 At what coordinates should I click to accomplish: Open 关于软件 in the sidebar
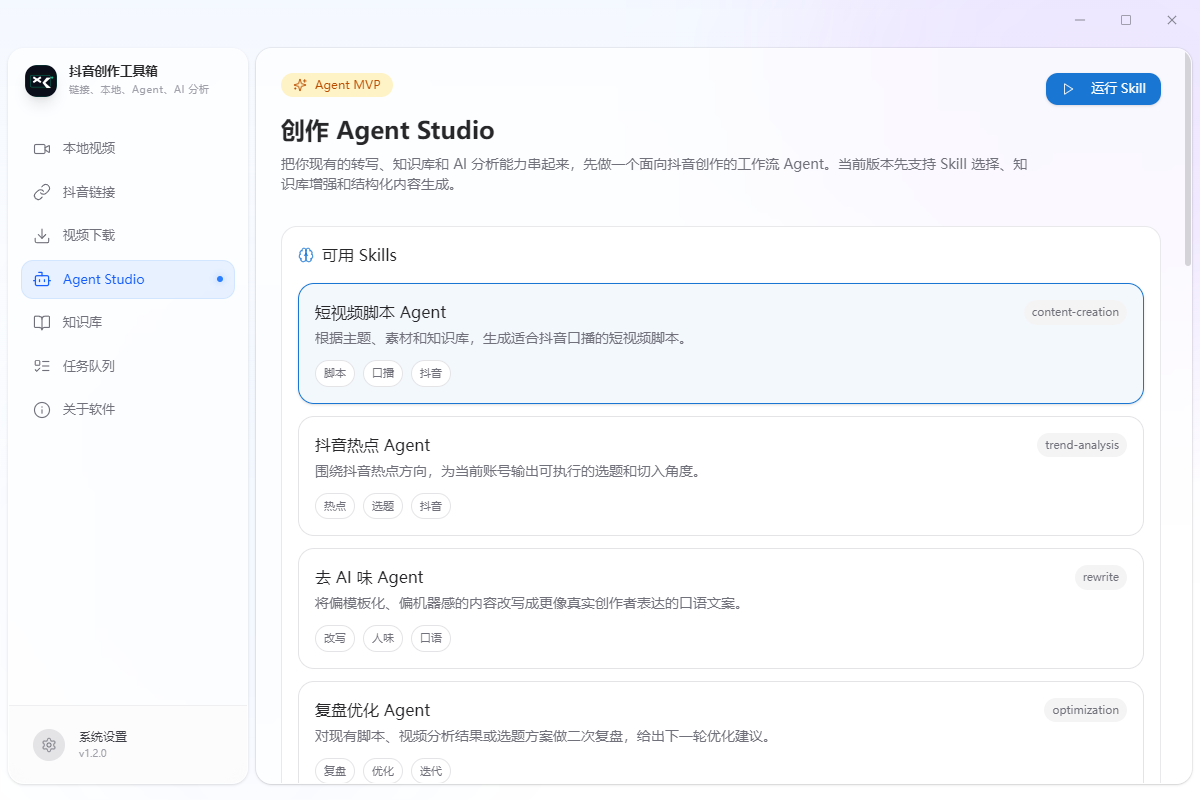click(x=128, y=410)
